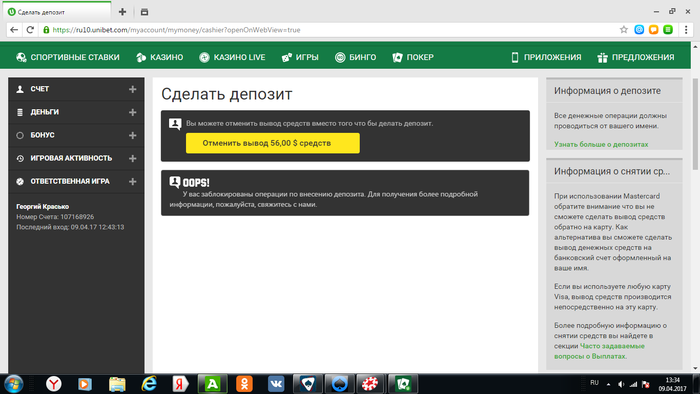This screenshot has height=394, width=700.
Task: Go to Предложения in the top bar
Action: coord(636,57)
